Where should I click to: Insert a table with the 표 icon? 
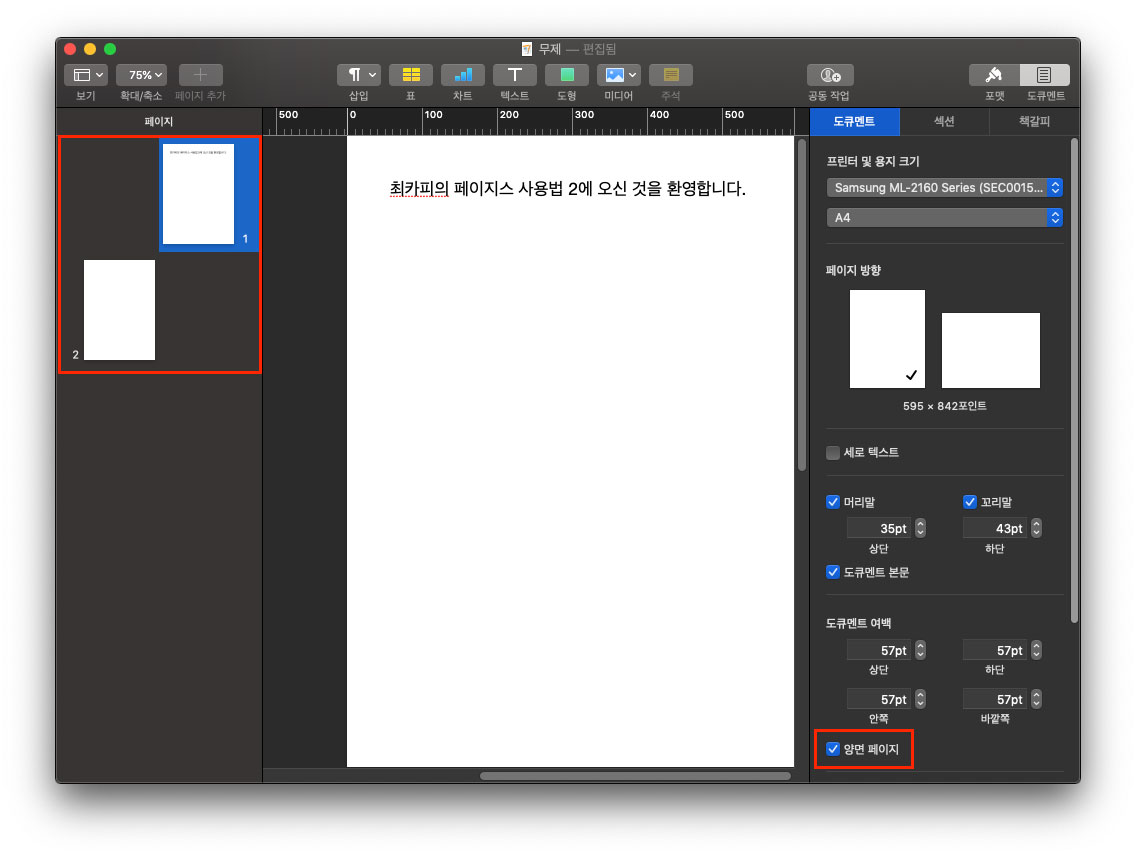(411, 75)
